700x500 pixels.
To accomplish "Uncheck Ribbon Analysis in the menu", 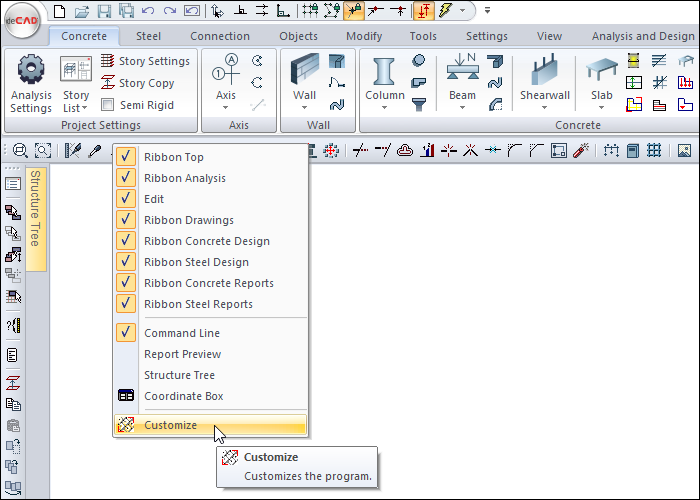I will tap(126, 178).
